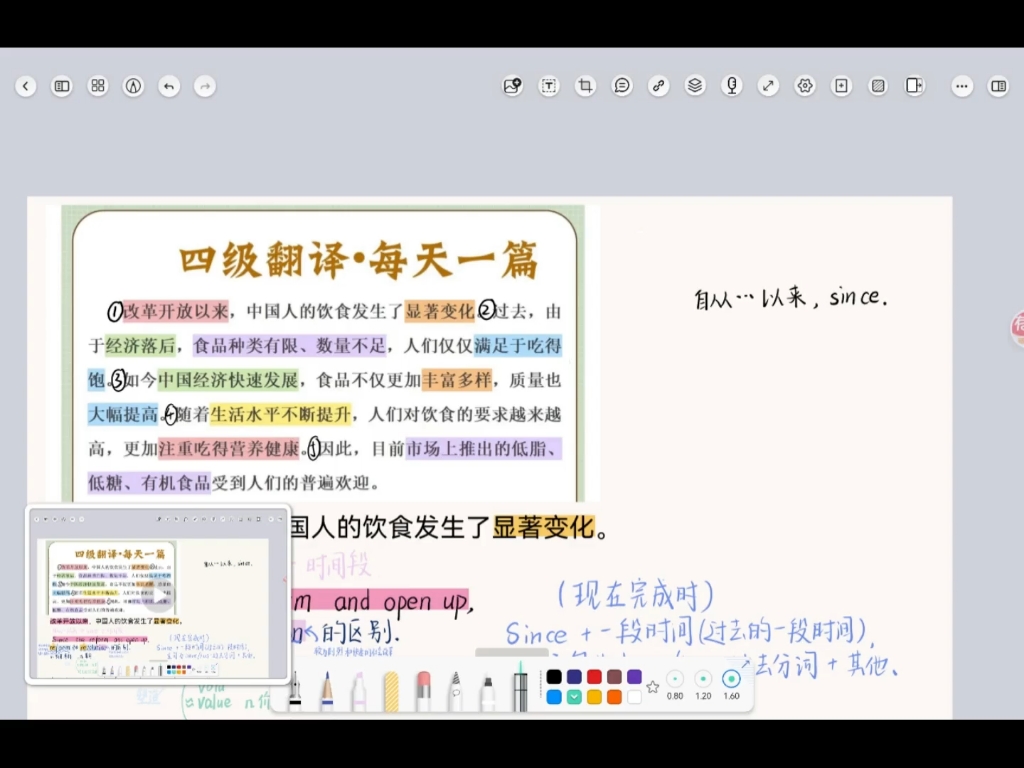Image resolution: width=1024 pixels, height=768 pixels.
Task: Select the fountain pen tool
Action: point(295,692)
